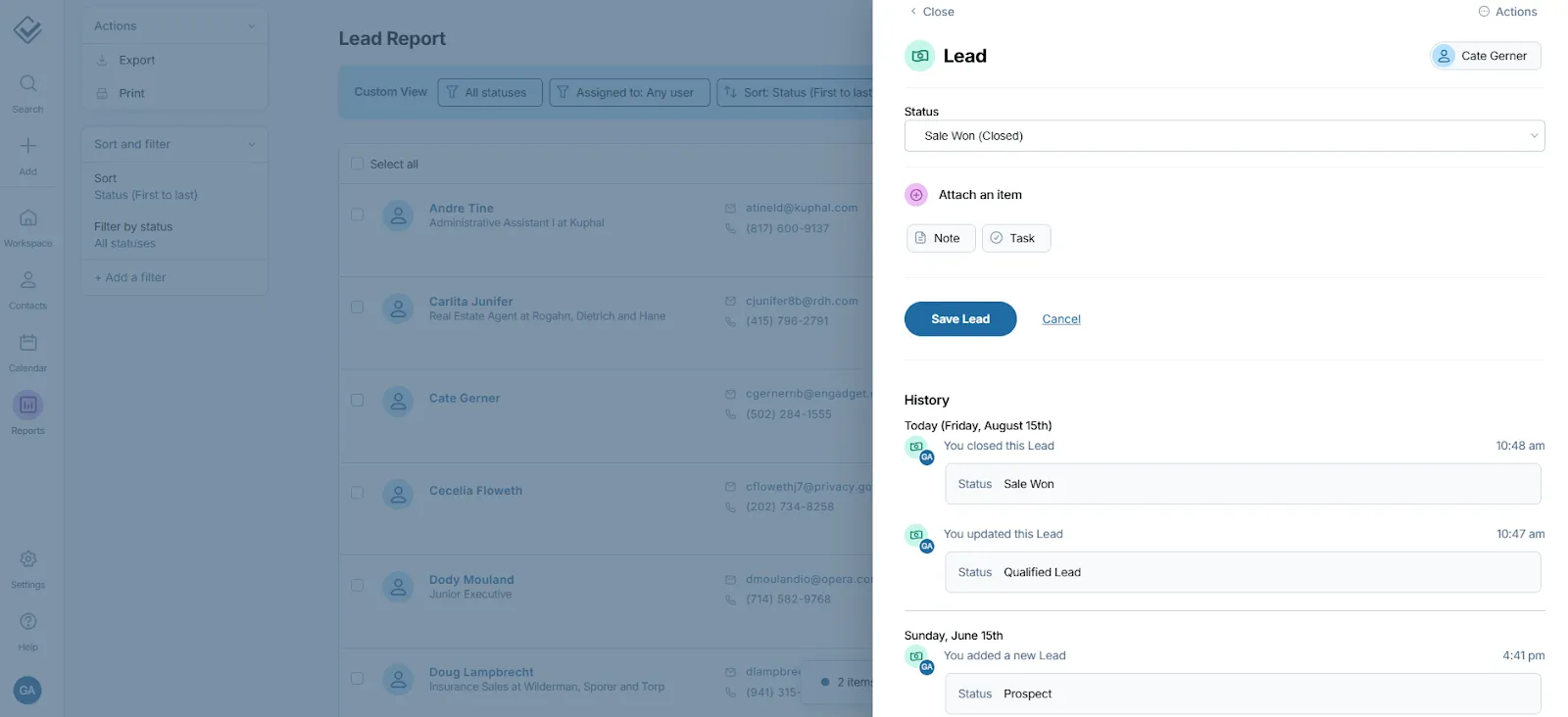The image size is (1568, 717).
Task: Click Andre Tine's contact avatar icon
Action: 398,215
